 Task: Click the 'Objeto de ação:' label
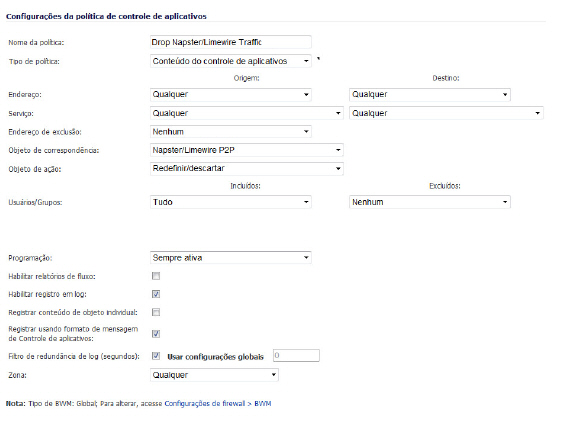click(35, 169)
